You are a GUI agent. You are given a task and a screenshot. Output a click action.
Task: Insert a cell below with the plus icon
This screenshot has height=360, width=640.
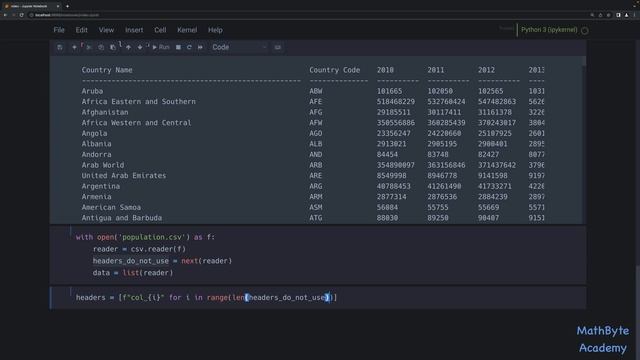pos(74,47)
